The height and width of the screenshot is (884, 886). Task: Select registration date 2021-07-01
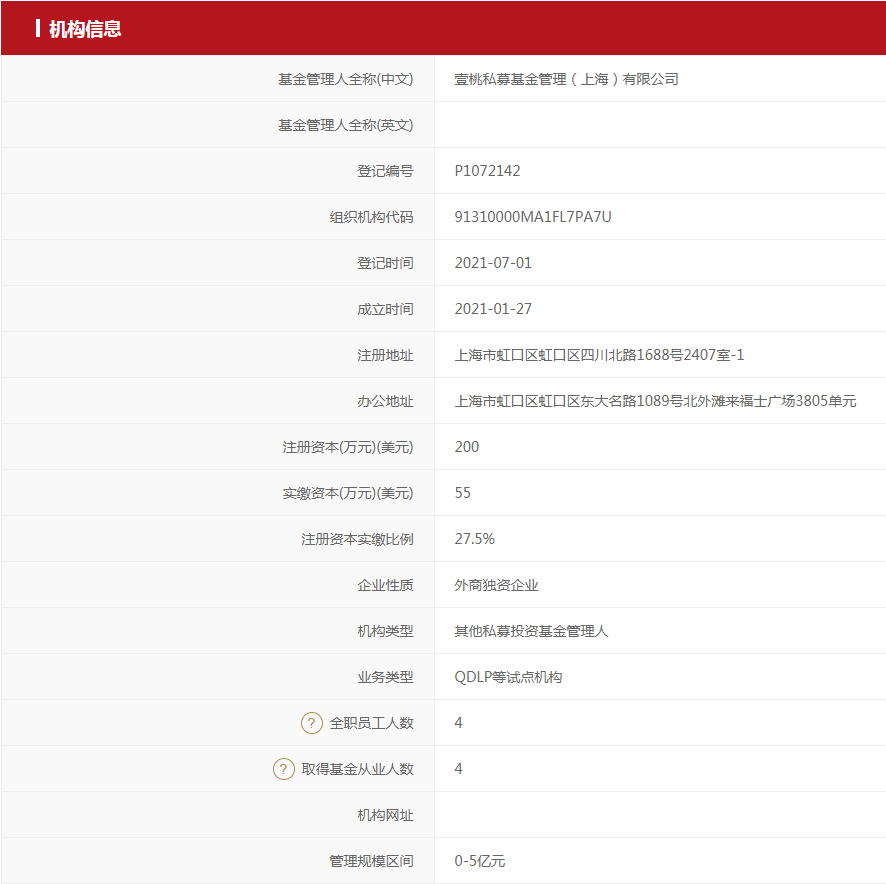[x=493, y=263]
